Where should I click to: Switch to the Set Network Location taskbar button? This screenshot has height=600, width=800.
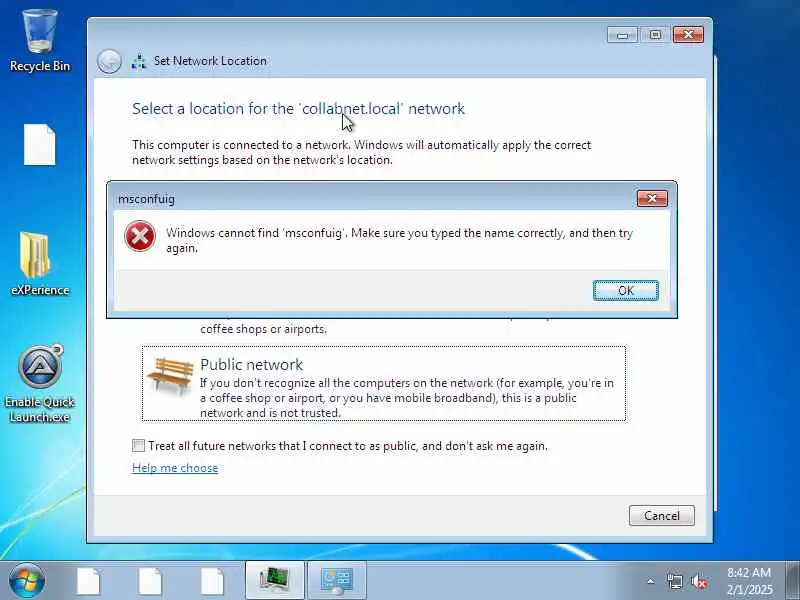pyautogui.click(x=337, y=580)
